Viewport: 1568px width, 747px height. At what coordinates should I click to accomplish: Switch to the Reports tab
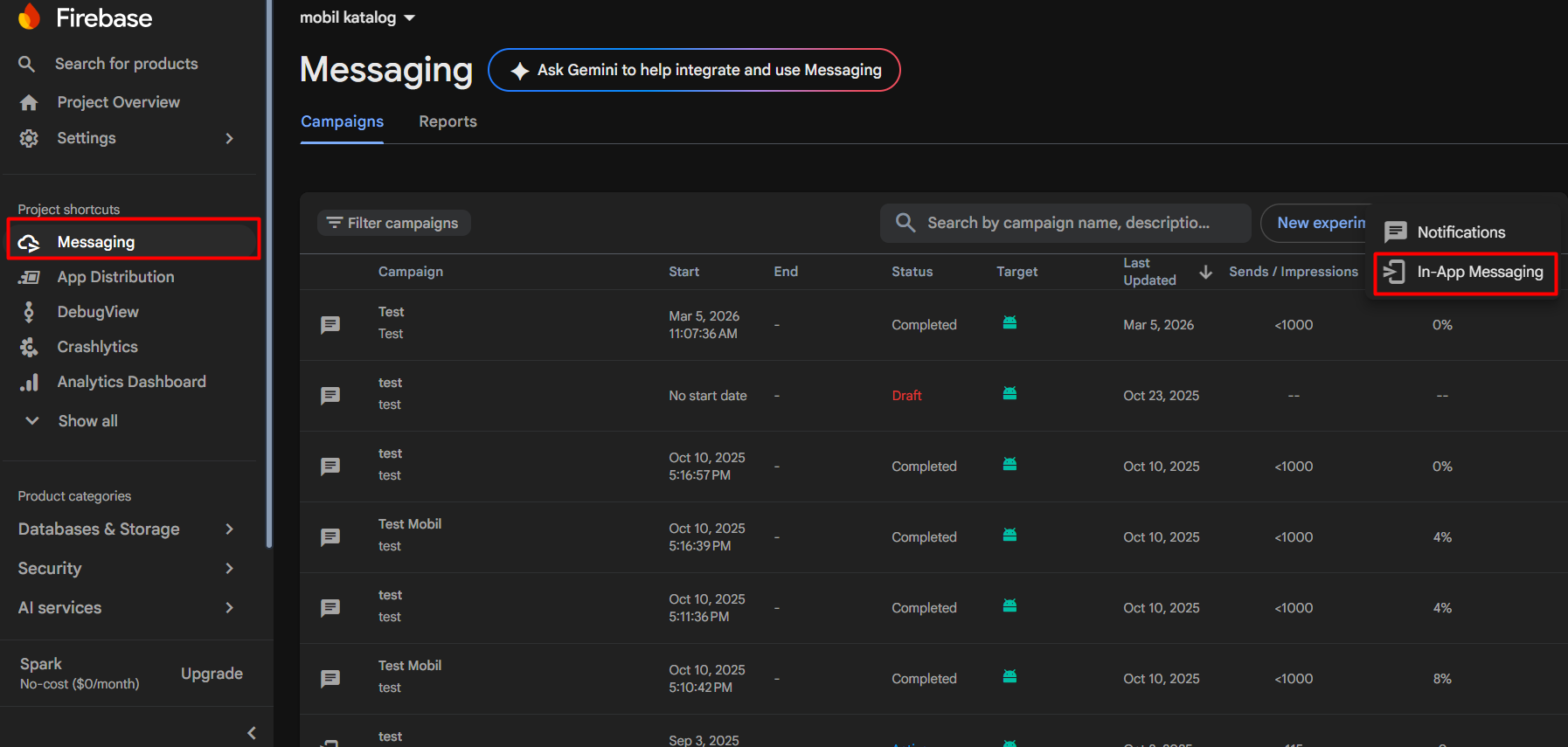click(448, 121)
